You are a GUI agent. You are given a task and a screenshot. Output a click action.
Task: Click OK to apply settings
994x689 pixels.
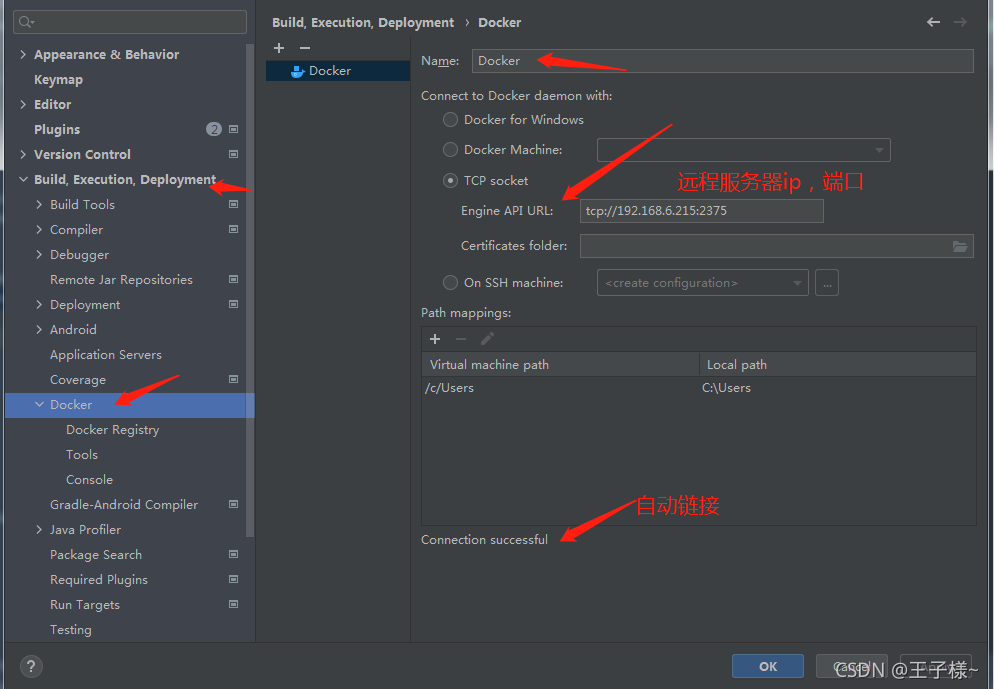tap(768, 666)
